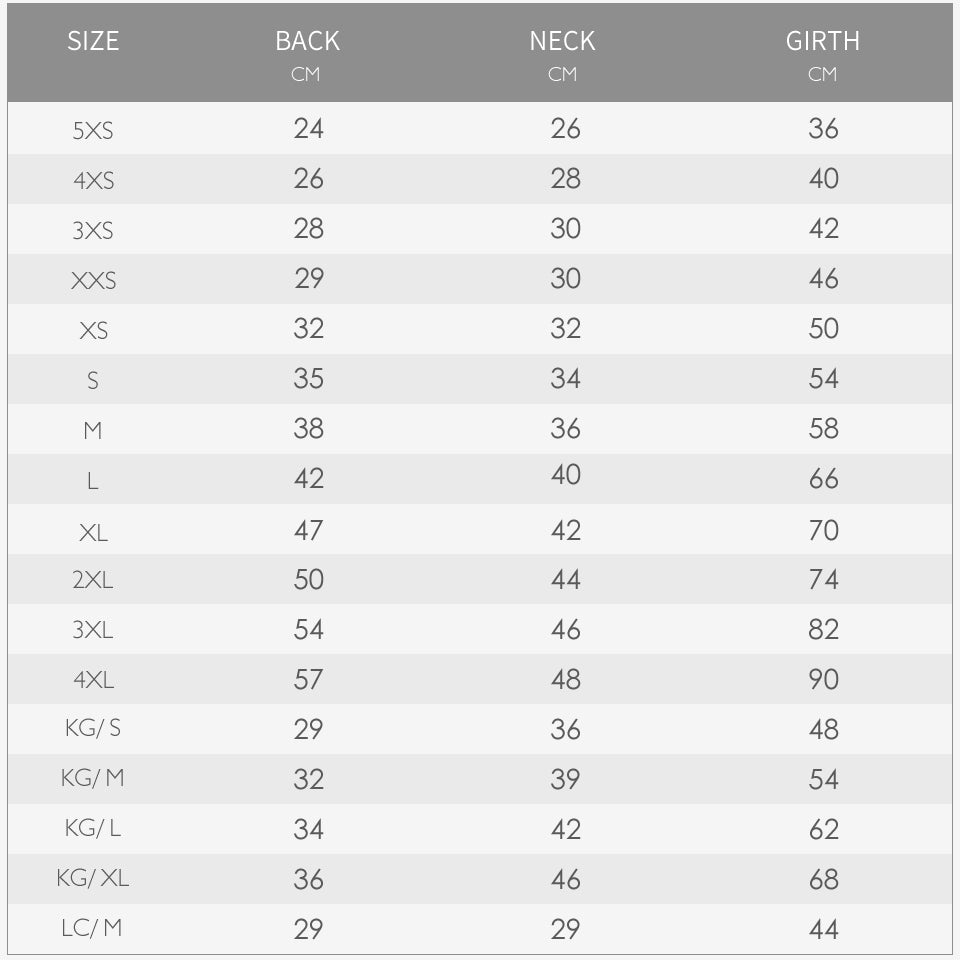Click back value 57 in 4XL row
The height and width of the screenshot is (960, 960).
(309, 679)
